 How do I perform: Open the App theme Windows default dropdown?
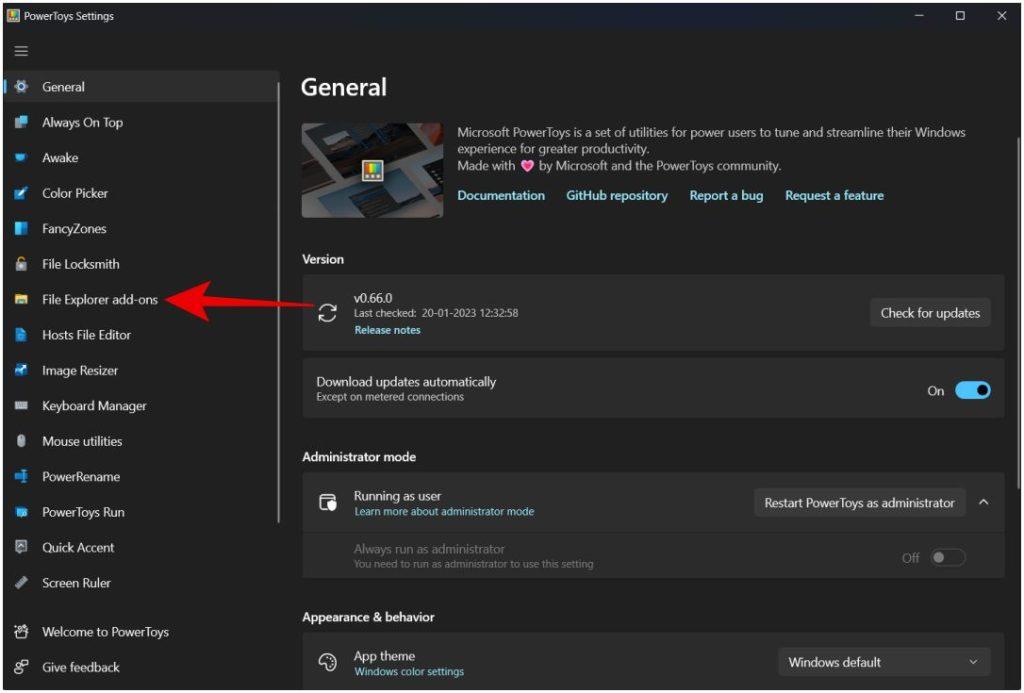pos(884,662)
